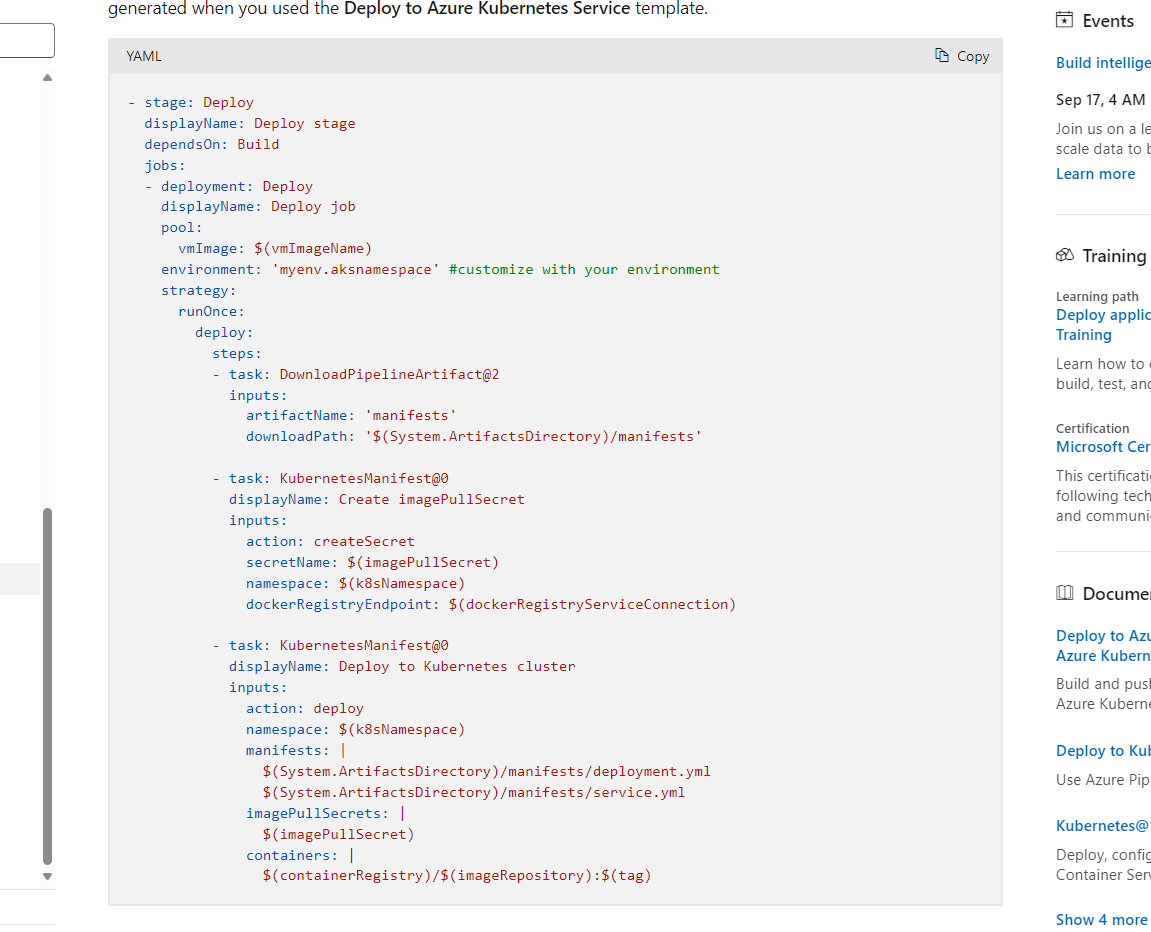Open the Deploy to Azure documentation link

click(1103, 646)
